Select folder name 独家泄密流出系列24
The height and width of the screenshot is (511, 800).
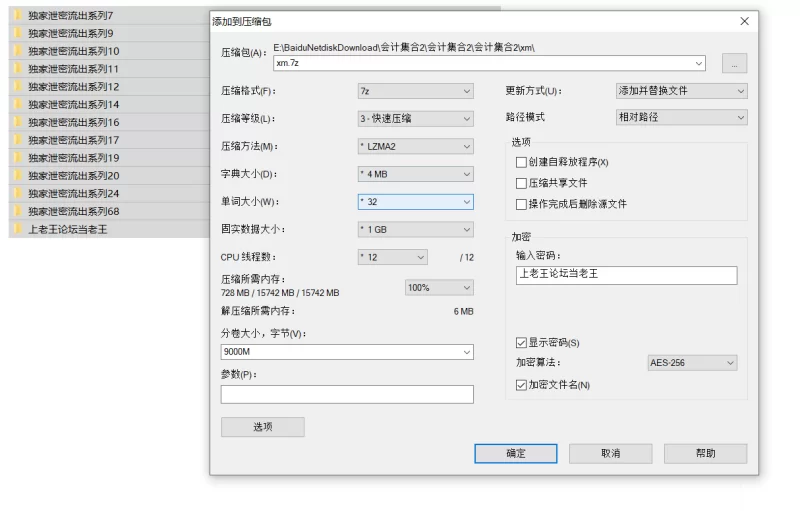(73, 193)
